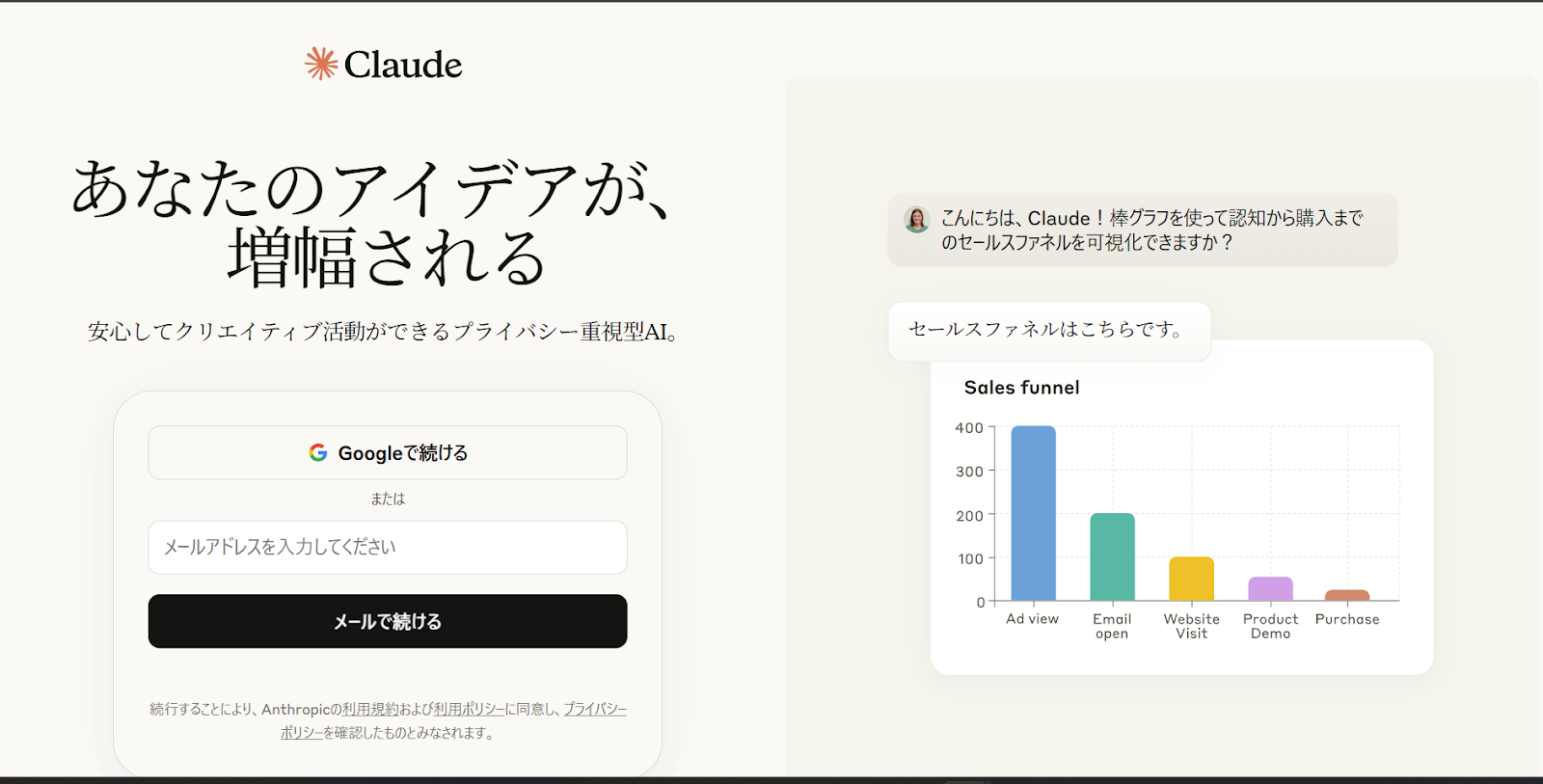The height and width of the screenshot is (784, 1543).
Task: Select the purple Product Demo bar
Action: point(1270,589)
